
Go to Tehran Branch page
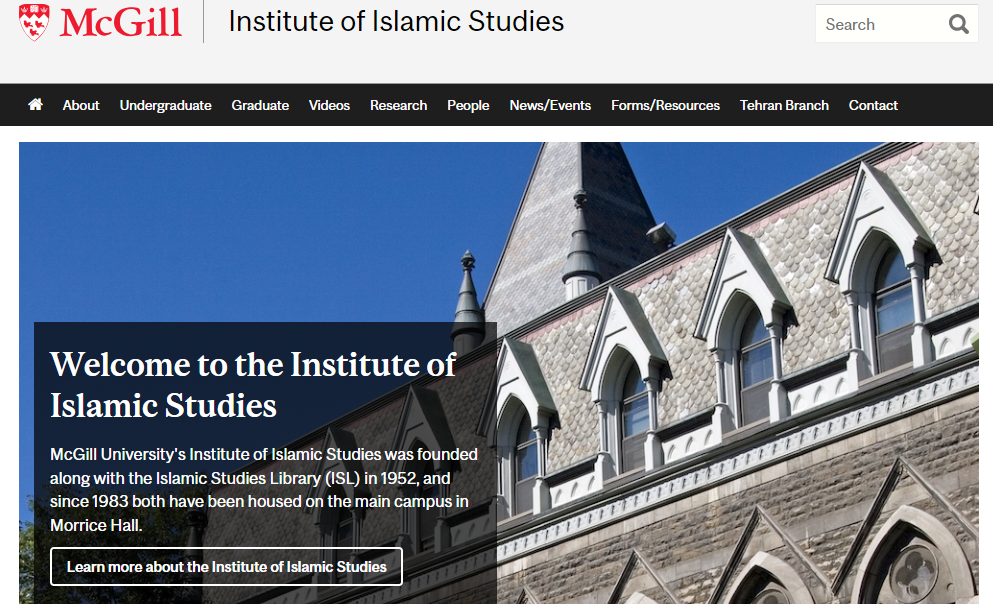click(x=784, y=105)
